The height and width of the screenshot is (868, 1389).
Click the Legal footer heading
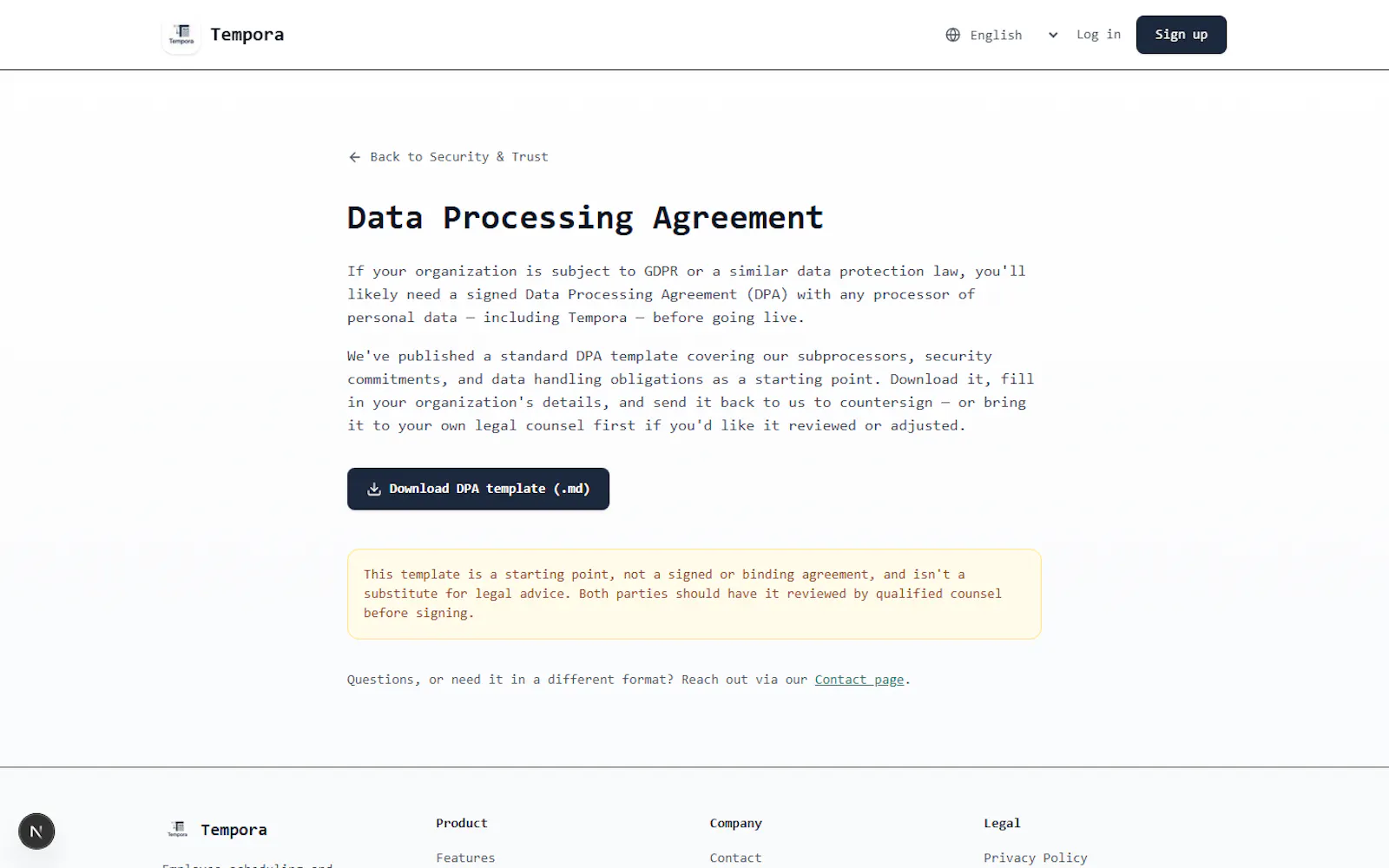(1002, 823)
